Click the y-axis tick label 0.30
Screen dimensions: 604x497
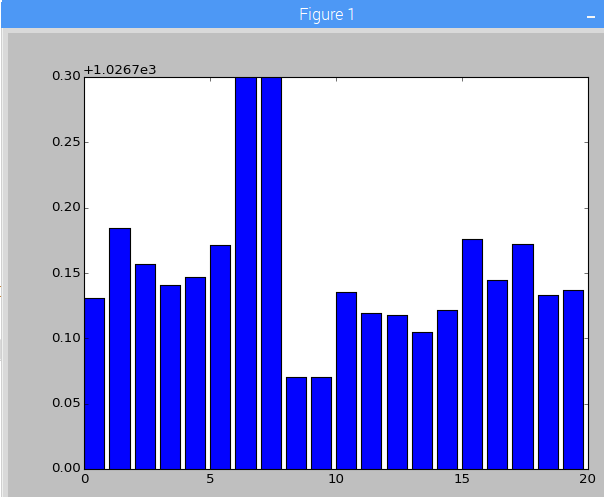pyautogui.click(x=66, y=76)
